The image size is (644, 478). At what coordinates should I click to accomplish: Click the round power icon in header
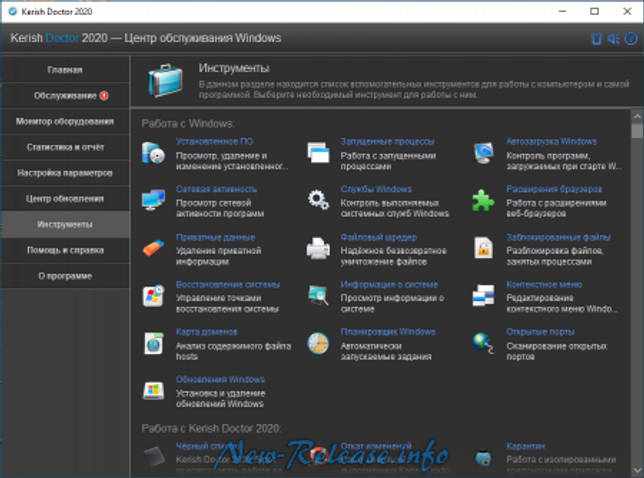click(x=631, y=39)
